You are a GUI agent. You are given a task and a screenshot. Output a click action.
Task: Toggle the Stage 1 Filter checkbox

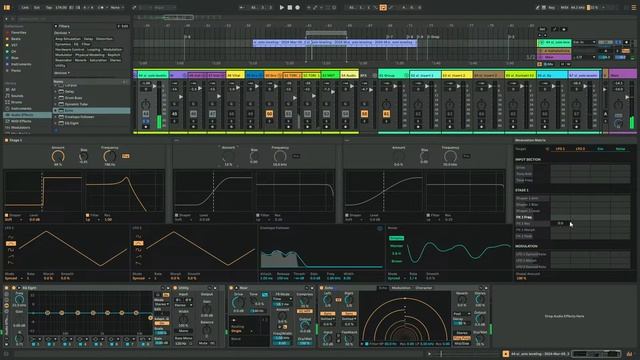(x=87, y=215)
